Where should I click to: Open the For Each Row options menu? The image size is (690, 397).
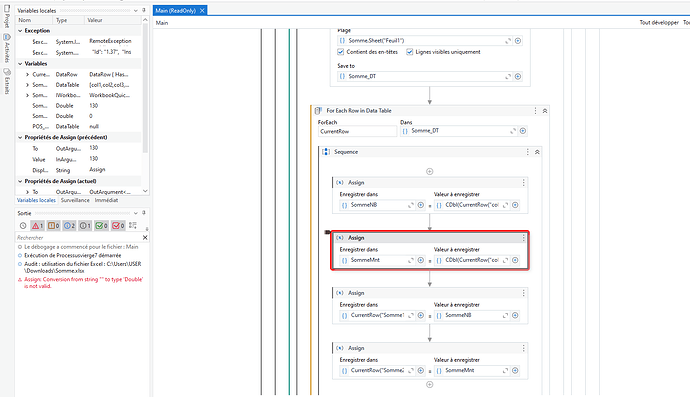535,111
